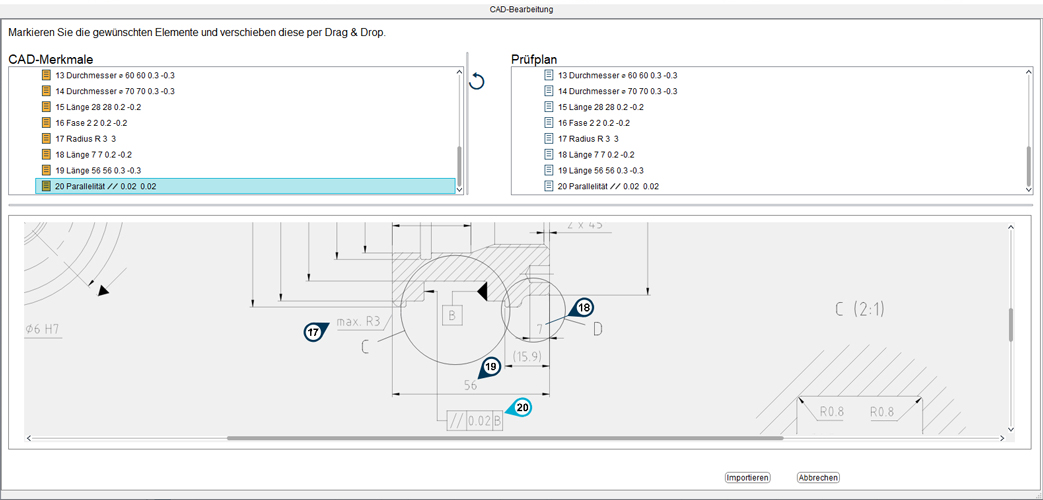This screenshot has height=500, width=1043.
Task: Click Prüfplan list scroll down arrow
Action: pos(1028,189)
